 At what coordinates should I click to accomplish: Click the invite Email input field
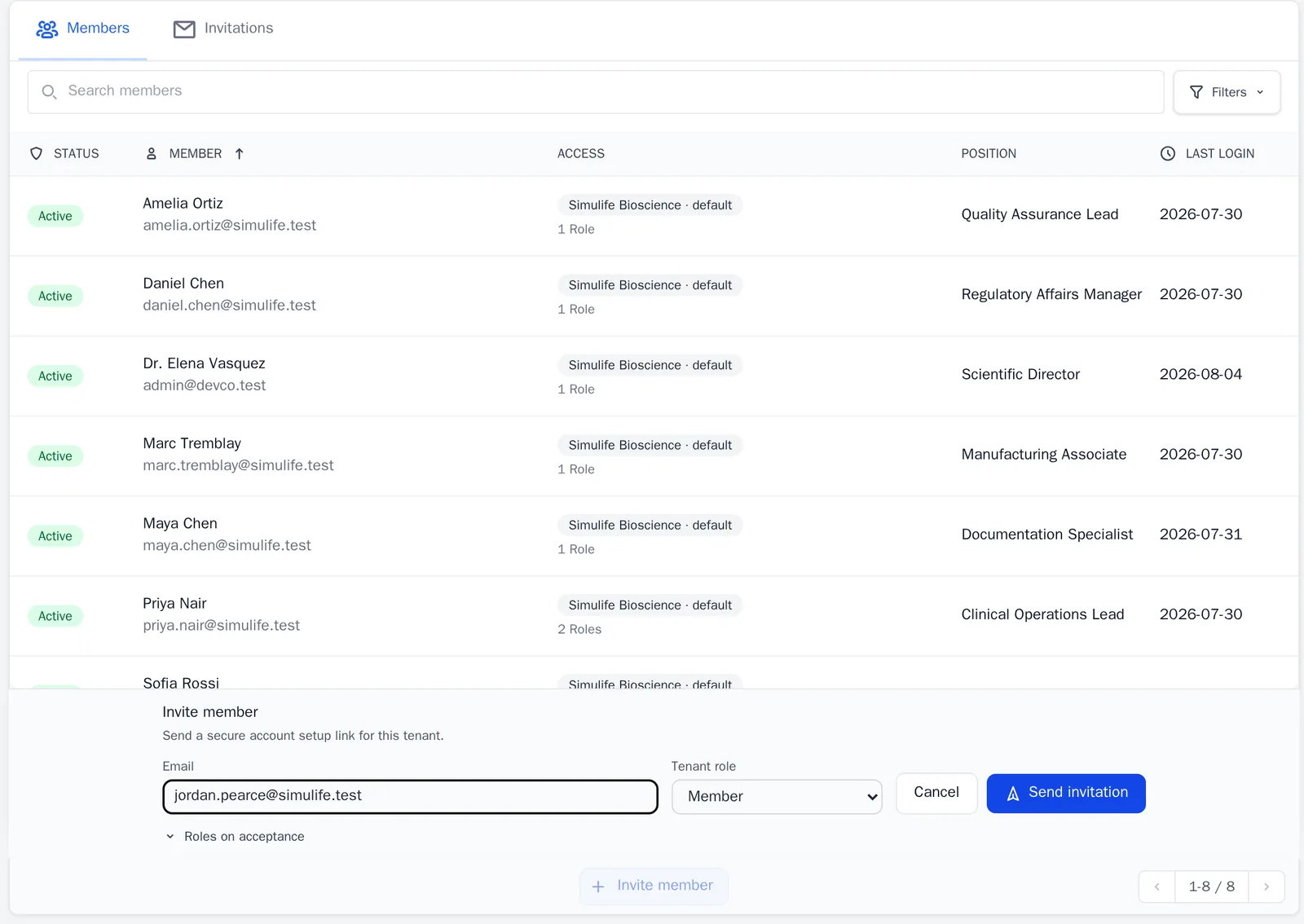pyautogui.click(x=410, y=797)
